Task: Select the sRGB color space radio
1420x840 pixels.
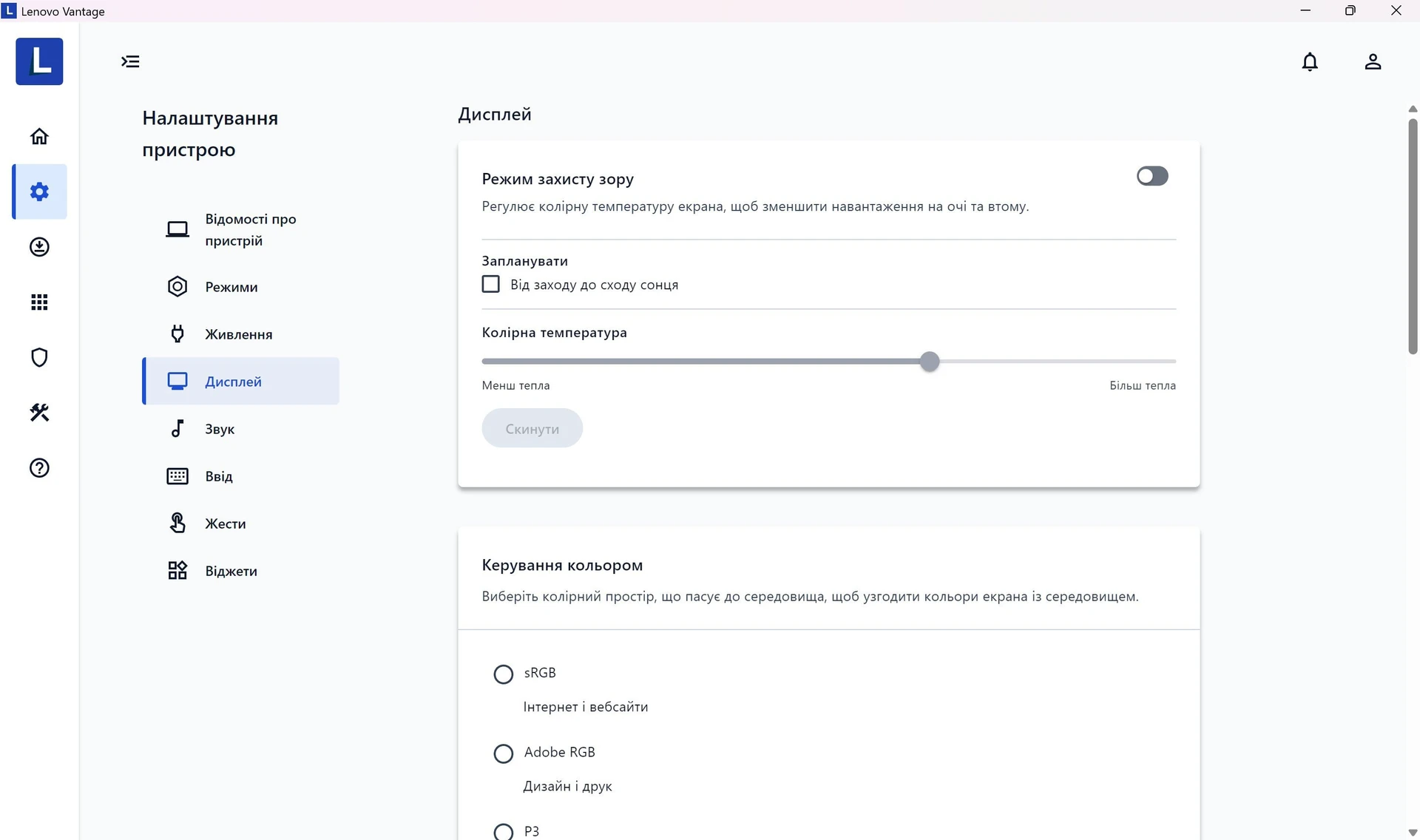Action: coord(503,674)
